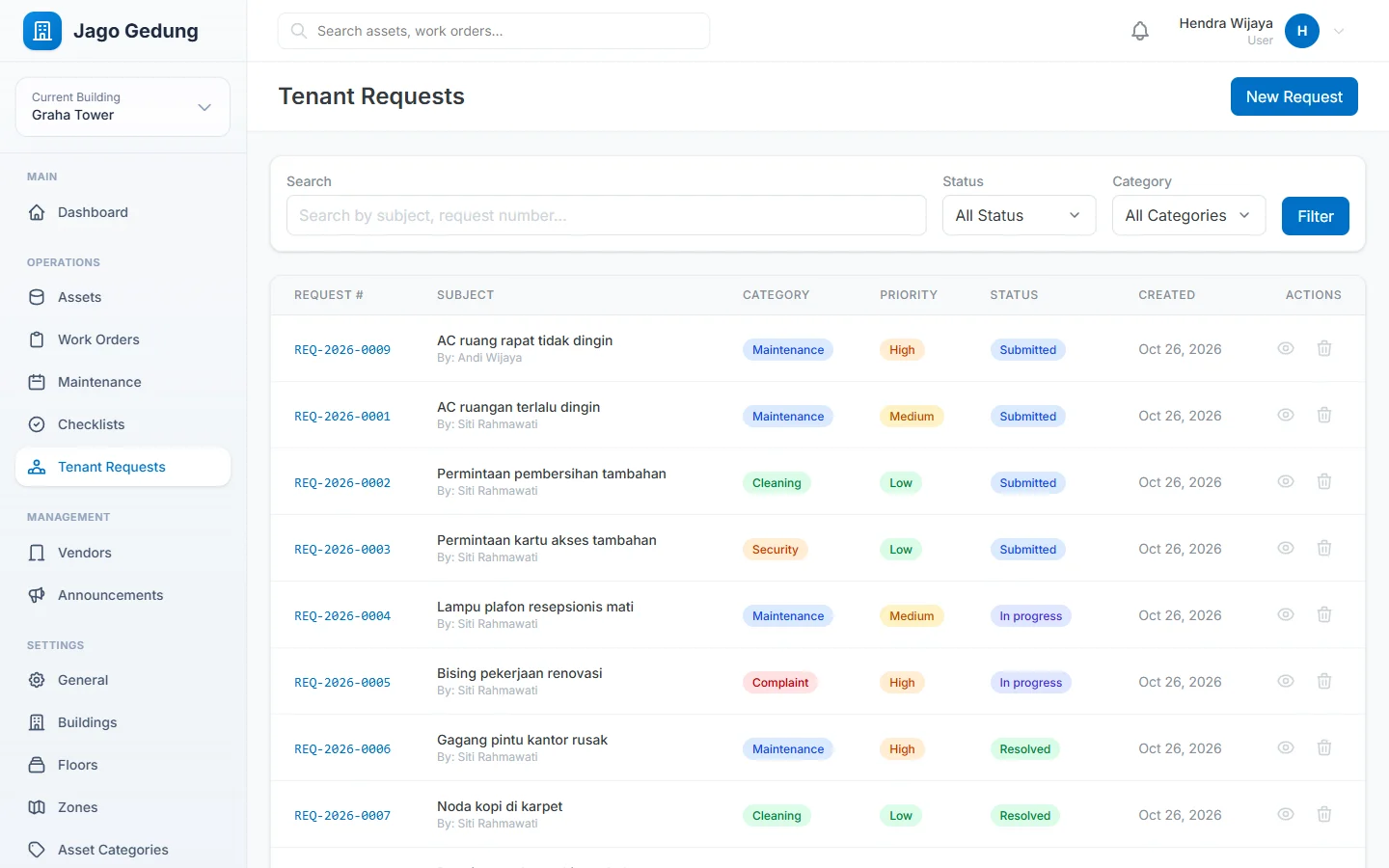The width and height of the screenshot is (1389, 868).
Task: Open Floors in sidebar
Action: [123, 765]
